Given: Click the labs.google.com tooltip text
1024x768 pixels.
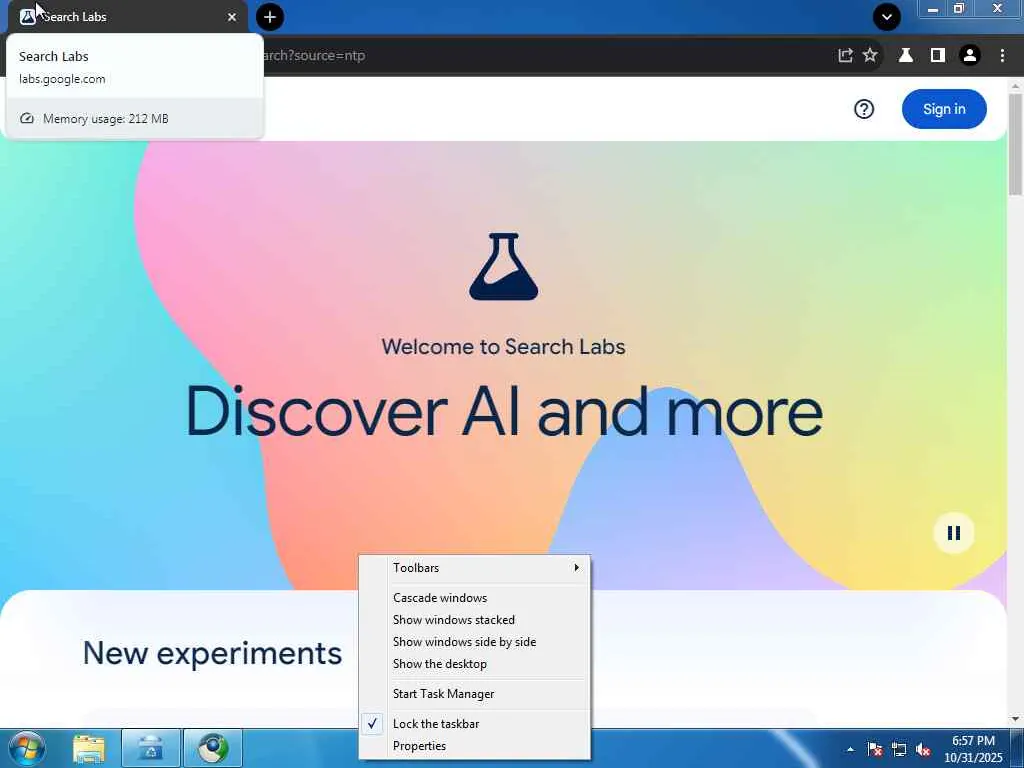Looking at the screenshot, I should click(x=62, y=79).
